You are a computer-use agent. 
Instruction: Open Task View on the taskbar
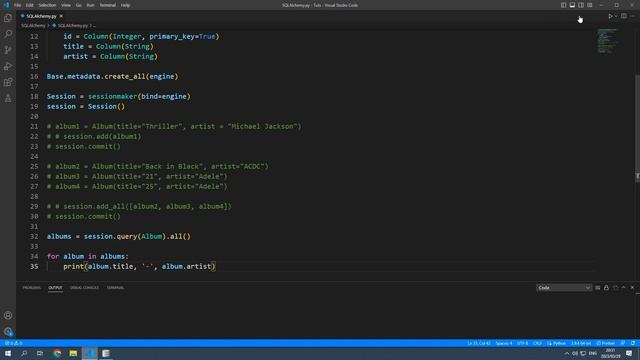(40, 353)
